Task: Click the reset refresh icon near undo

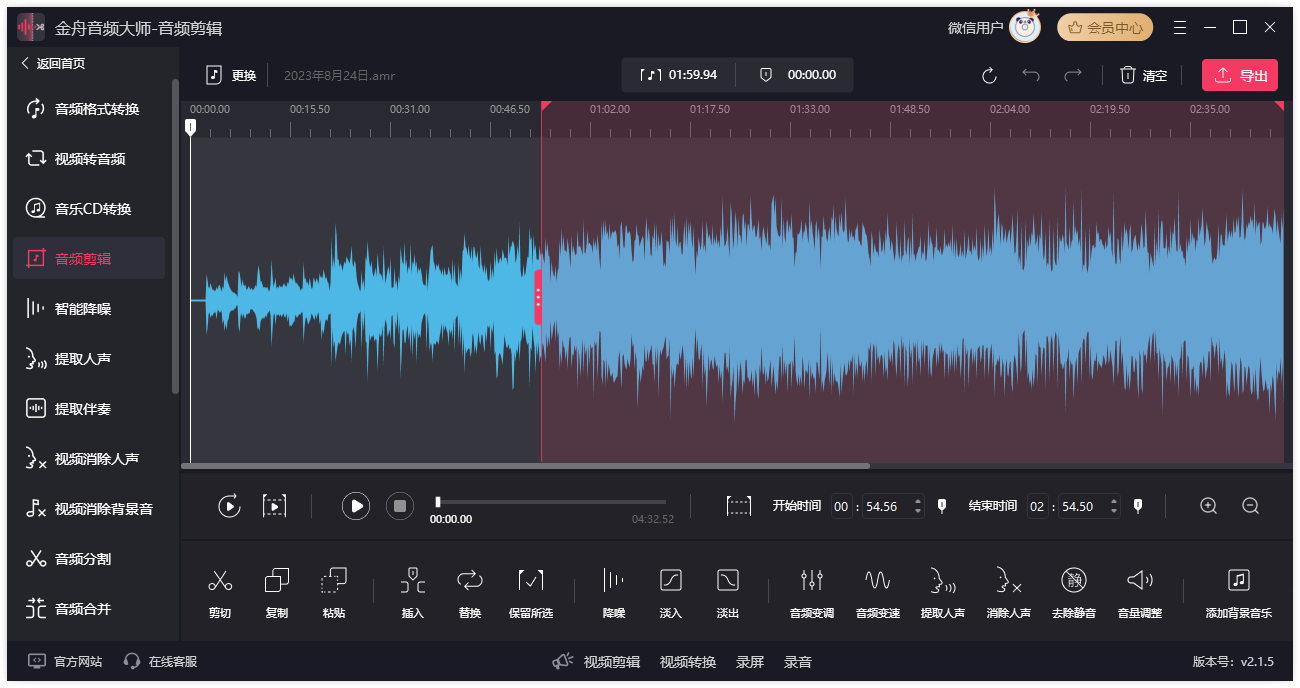Action: pos(990,75)
